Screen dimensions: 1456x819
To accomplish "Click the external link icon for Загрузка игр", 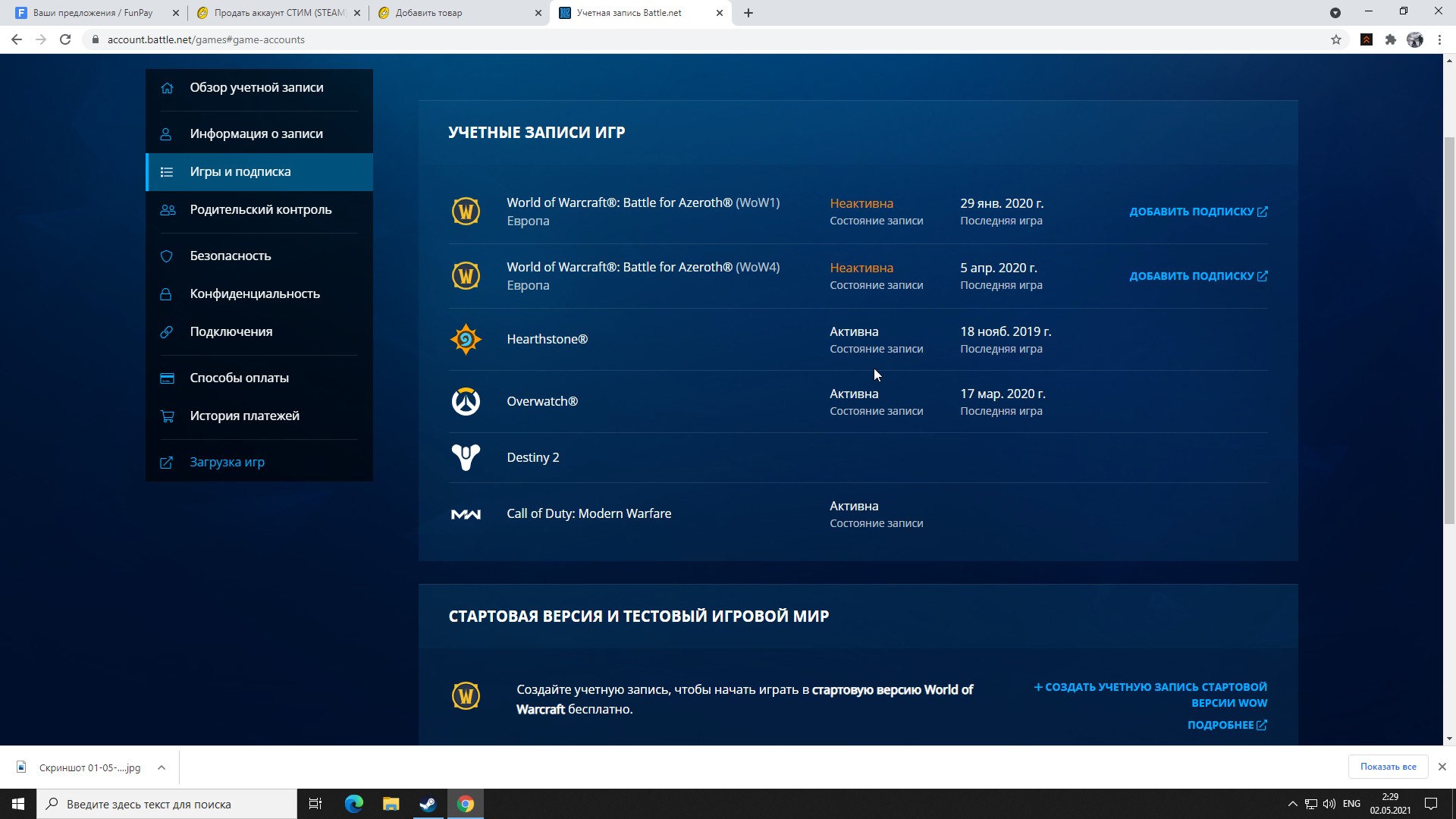I will tap(166, 463).
